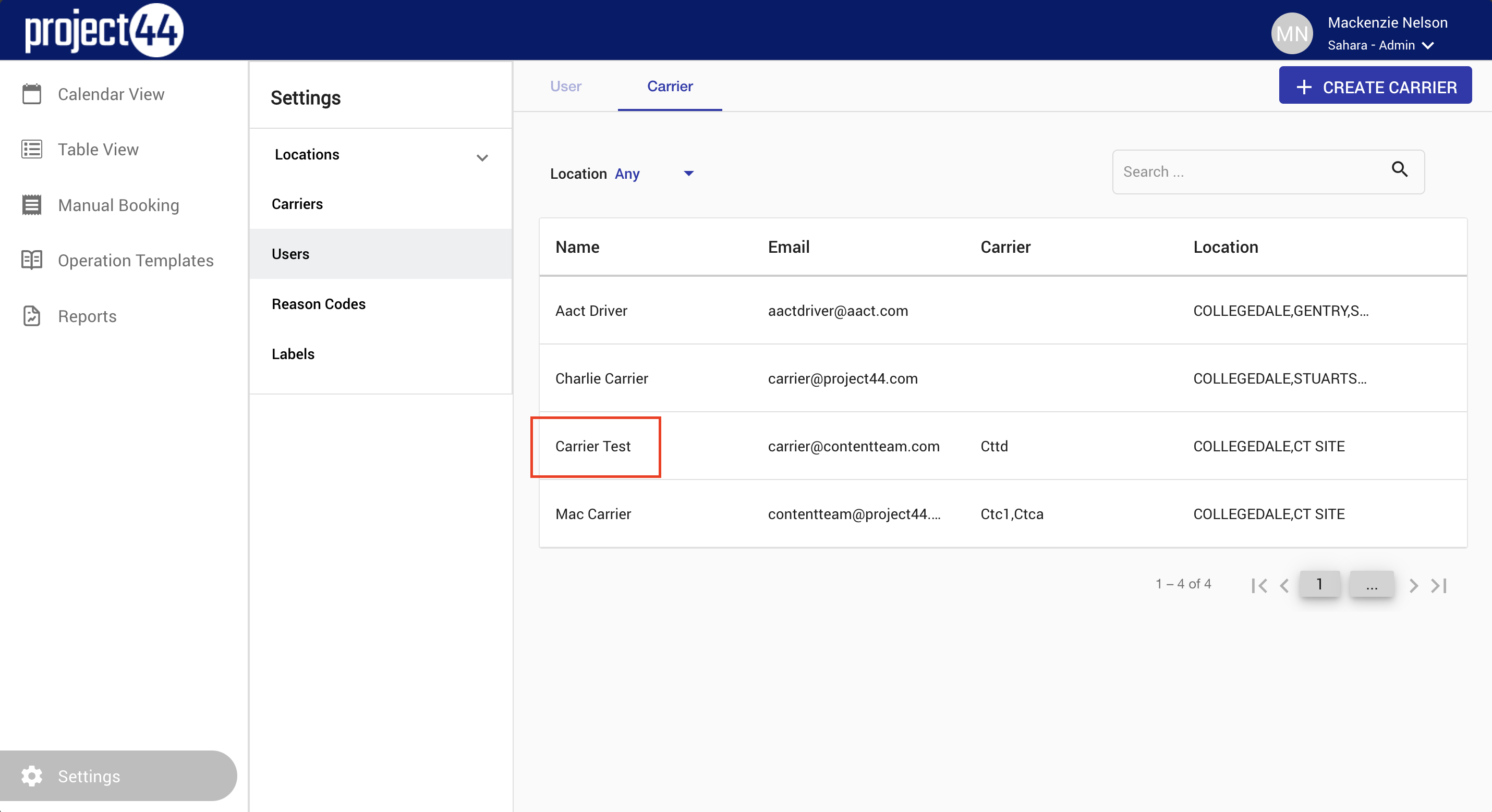
Task: Select the Charlie Carrier row name
Action: 602,378
